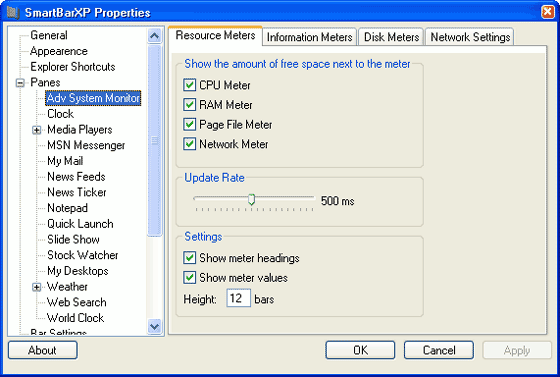Click the About button
The image size is (560, 377).
(x=42, y=350)
